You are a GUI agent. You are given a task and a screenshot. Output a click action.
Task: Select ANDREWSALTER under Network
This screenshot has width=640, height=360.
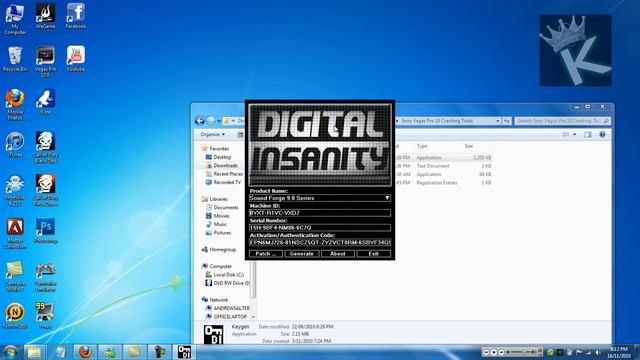231,308
